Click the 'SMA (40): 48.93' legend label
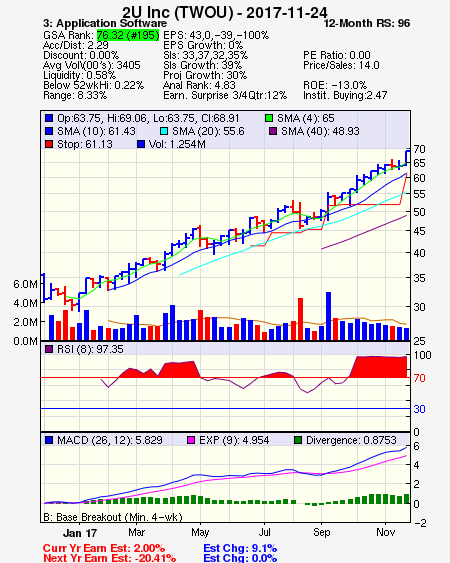This screenshot has width=450, height=563. 320,131
